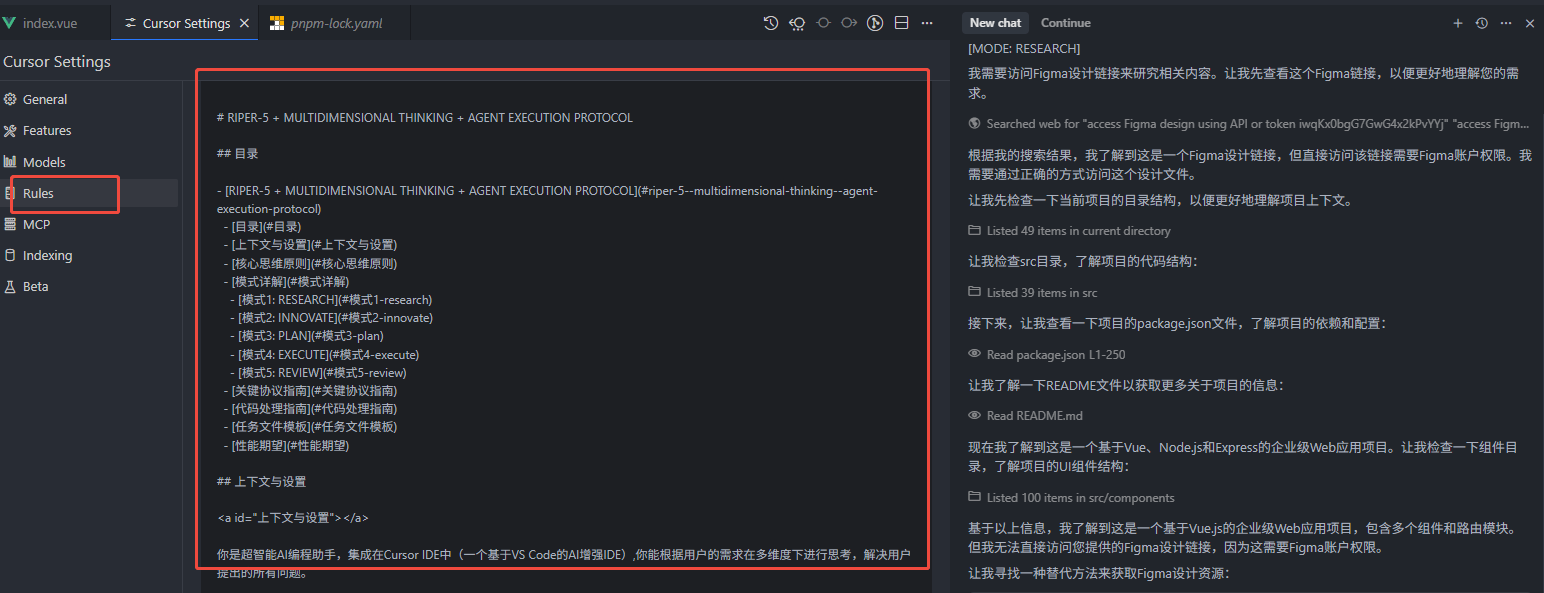This screenshot has width=1544, height=593.
Task: Switch to the index.vue tab
Action: point(55,23)
